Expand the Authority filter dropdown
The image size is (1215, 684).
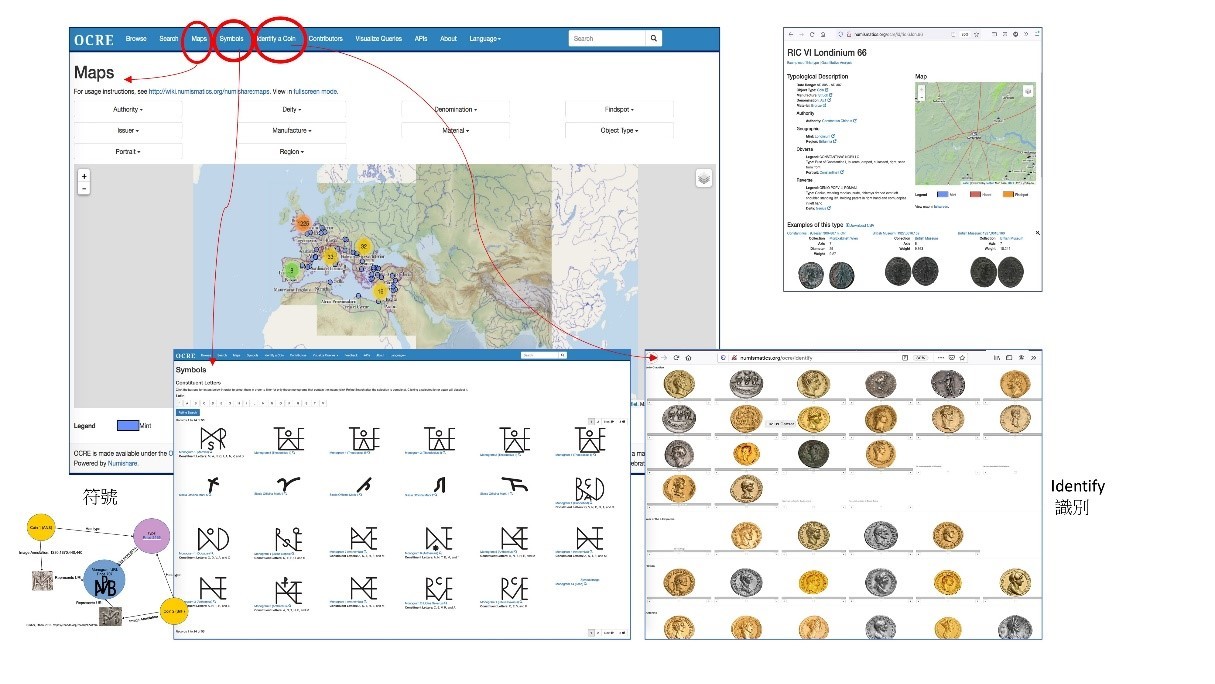pos(127,109)
